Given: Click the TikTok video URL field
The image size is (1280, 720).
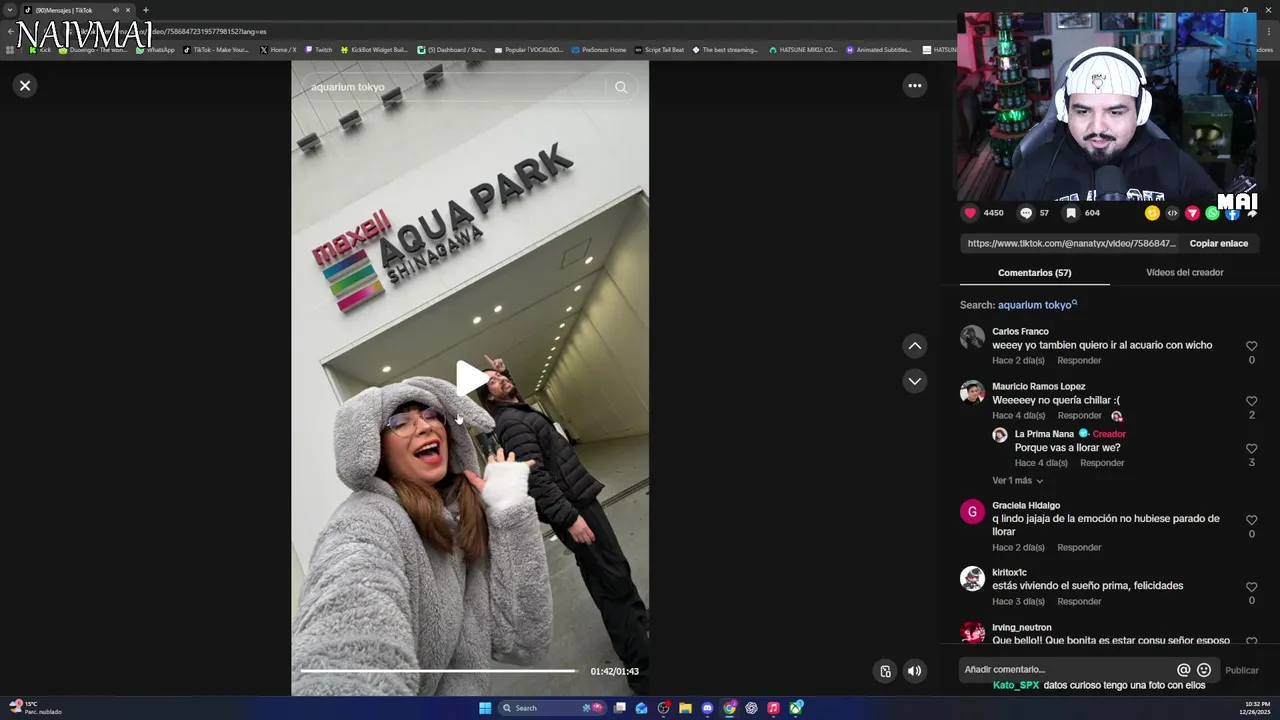Looking at the screenshot, I should tap(1071, 243).
